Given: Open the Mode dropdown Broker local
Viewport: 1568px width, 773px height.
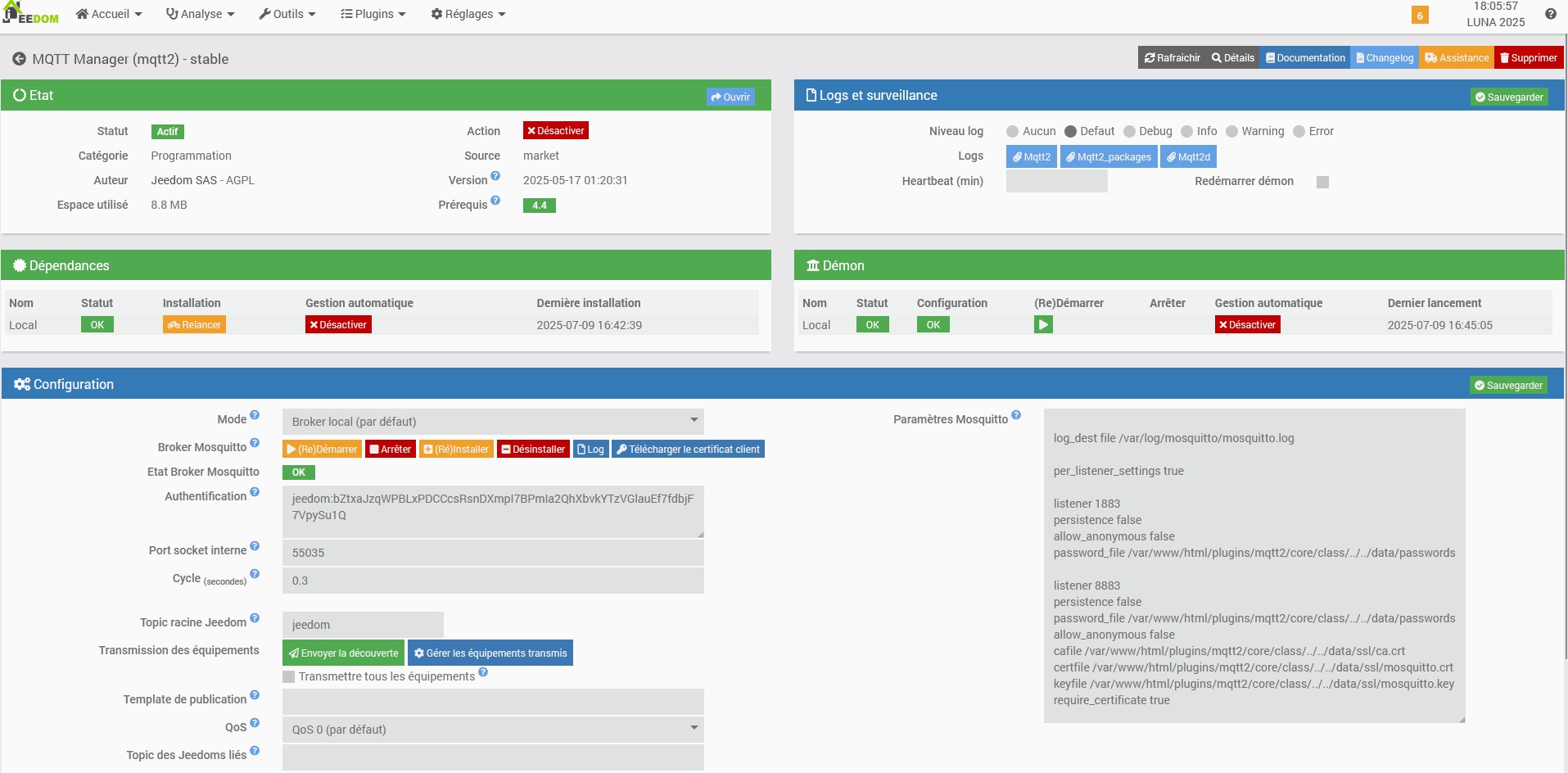Looking at the screenshot, I should 493,422.
